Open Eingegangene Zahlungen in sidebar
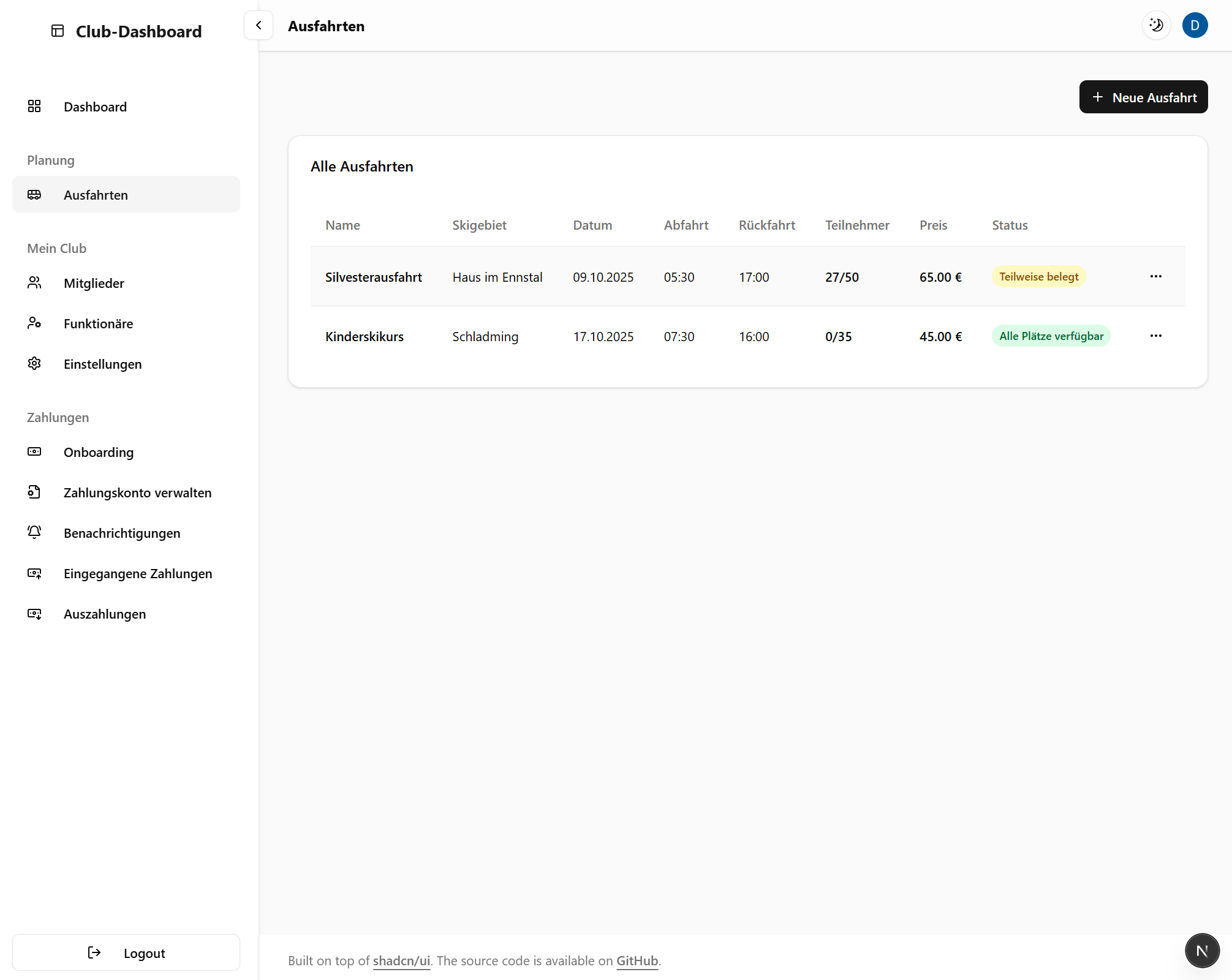This screenshot has width=1232, height=980. (x=138, y=574)
